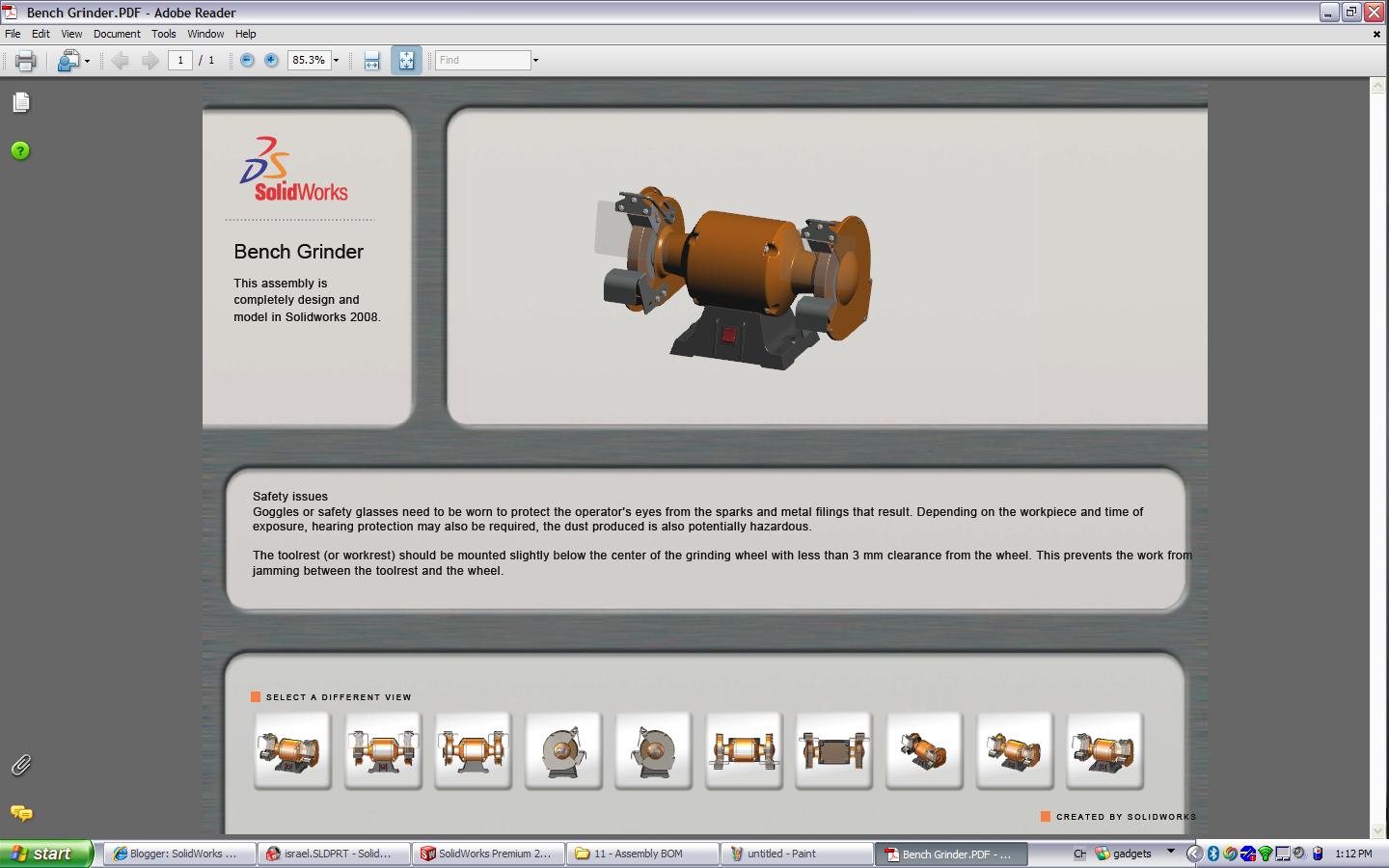This screenshot has height=868, width=1389.
Task: Select the Fit Width scrolling icon
Action: tap(372, 60)
